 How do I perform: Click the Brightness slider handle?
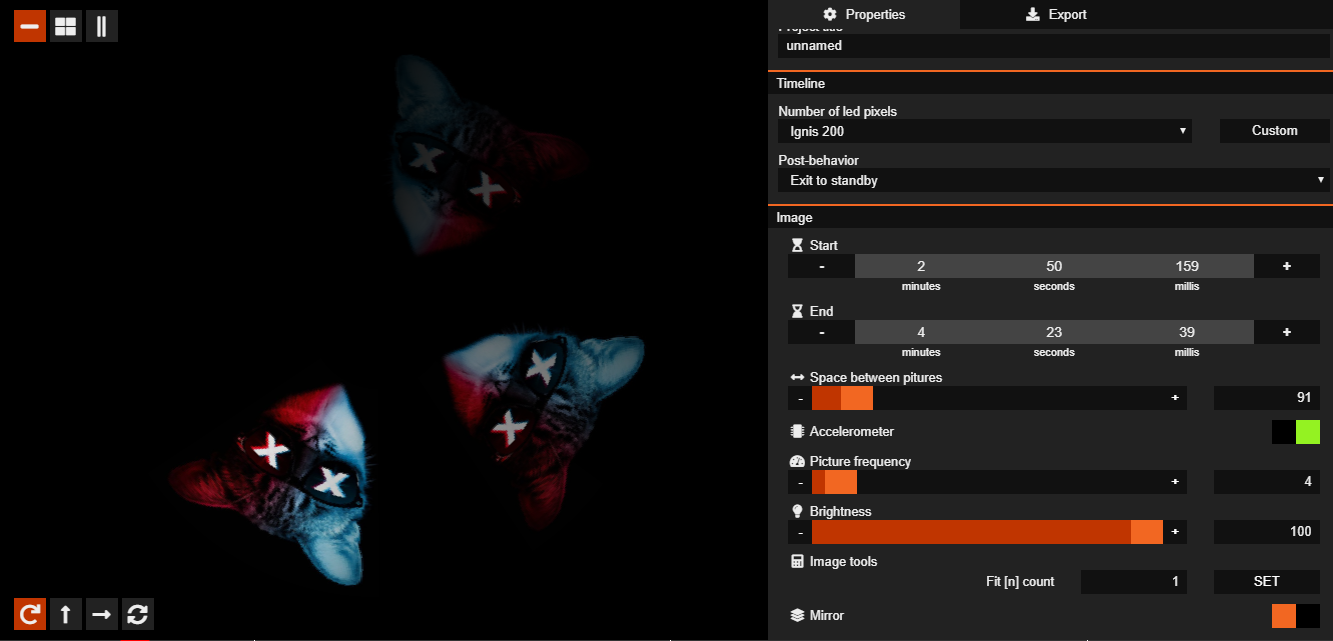pyautogui.click(x=1147, y=532)
